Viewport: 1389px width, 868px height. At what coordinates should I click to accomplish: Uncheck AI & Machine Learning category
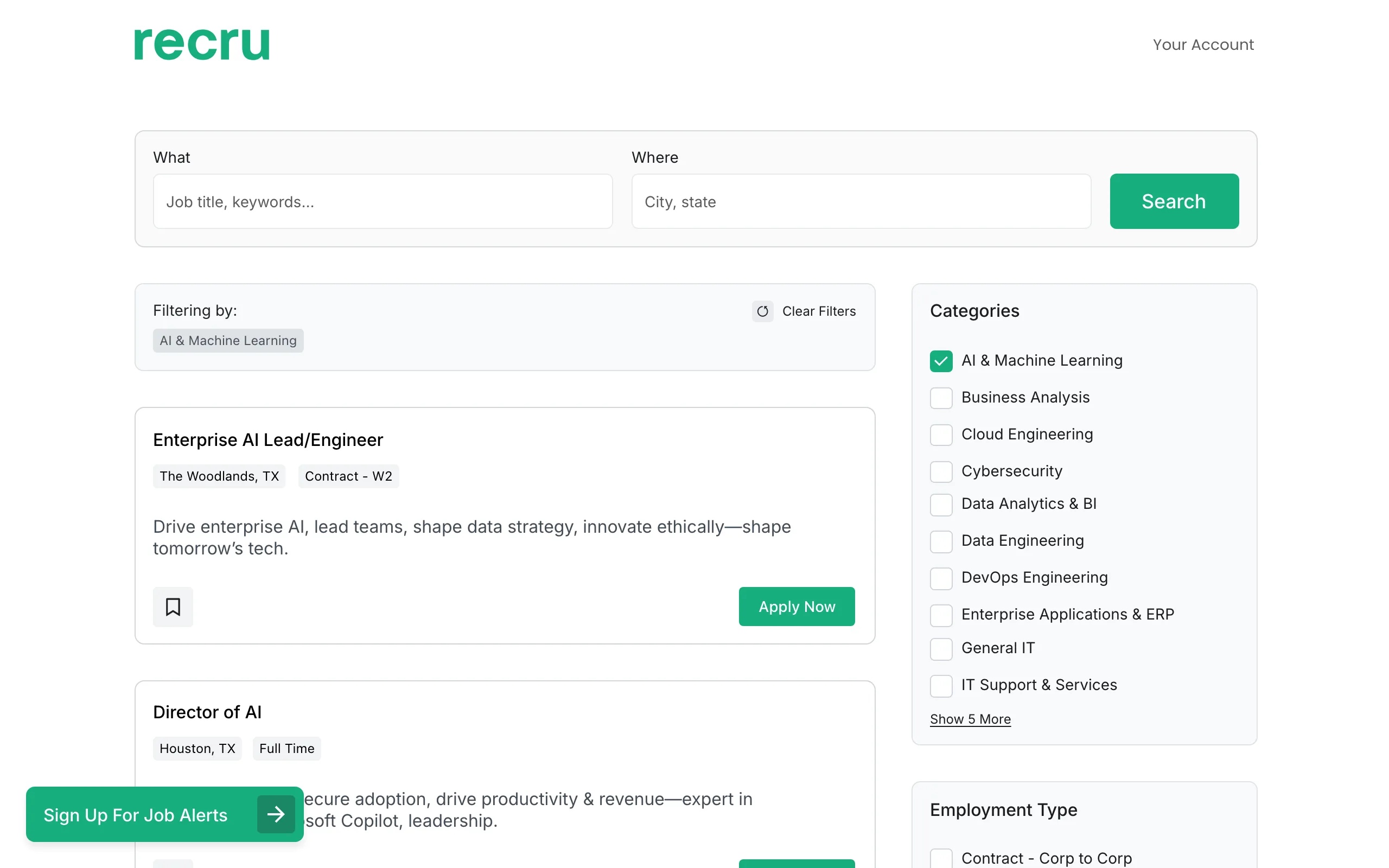coord(941,361)
